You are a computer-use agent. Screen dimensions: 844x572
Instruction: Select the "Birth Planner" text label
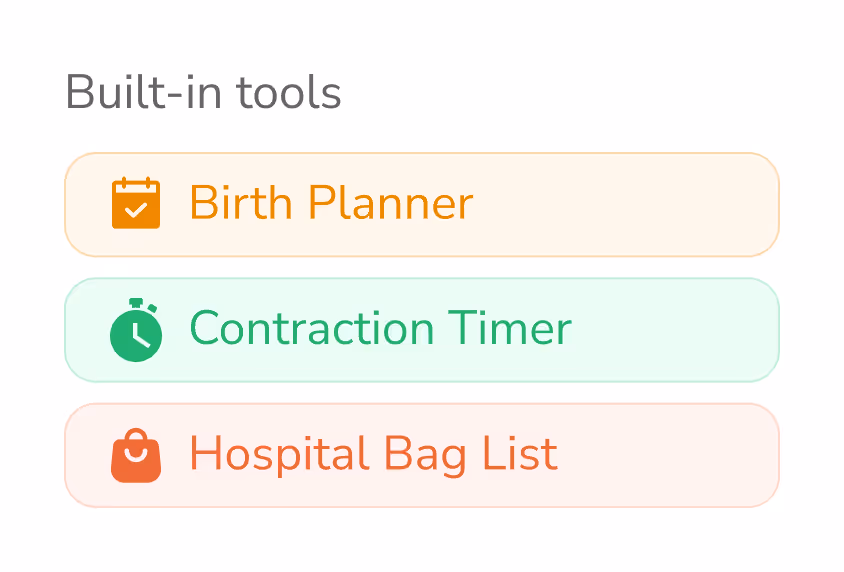point(331,203)
